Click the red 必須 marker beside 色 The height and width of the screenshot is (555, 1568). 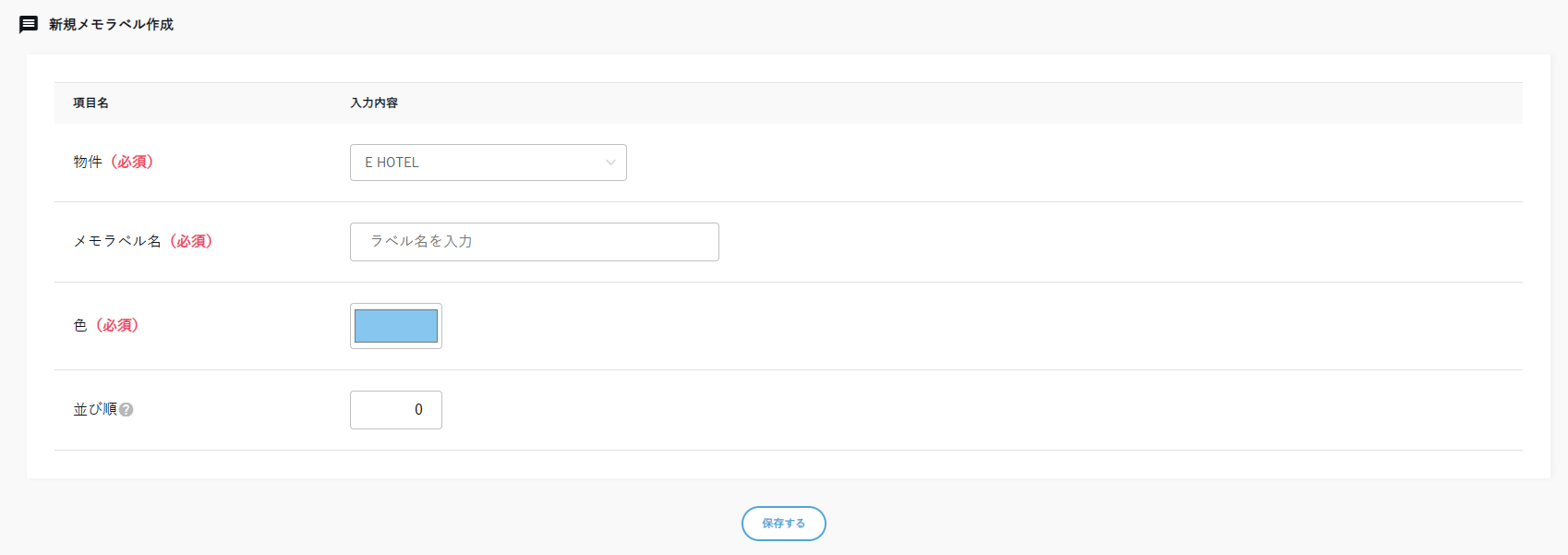click(x=117, y=325)
